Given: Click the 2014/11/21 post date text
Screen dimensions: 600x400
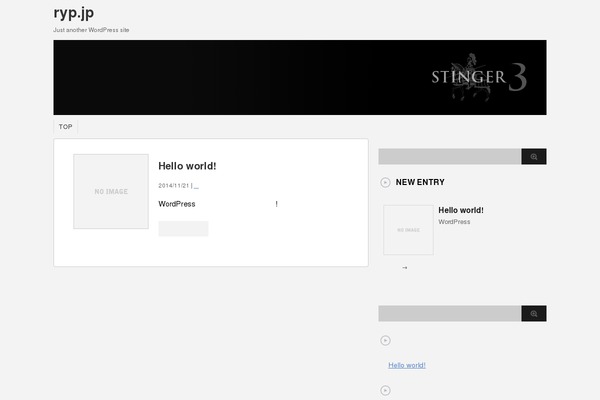Looking at the screenshot, I should pos(174,186).
